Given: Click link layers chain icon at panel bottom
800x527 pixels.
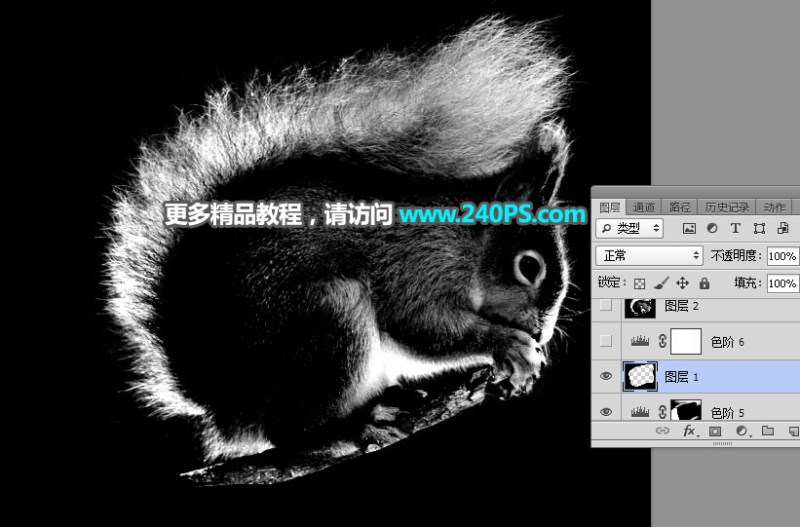Looking at the screenshot, I should (662, 431).
